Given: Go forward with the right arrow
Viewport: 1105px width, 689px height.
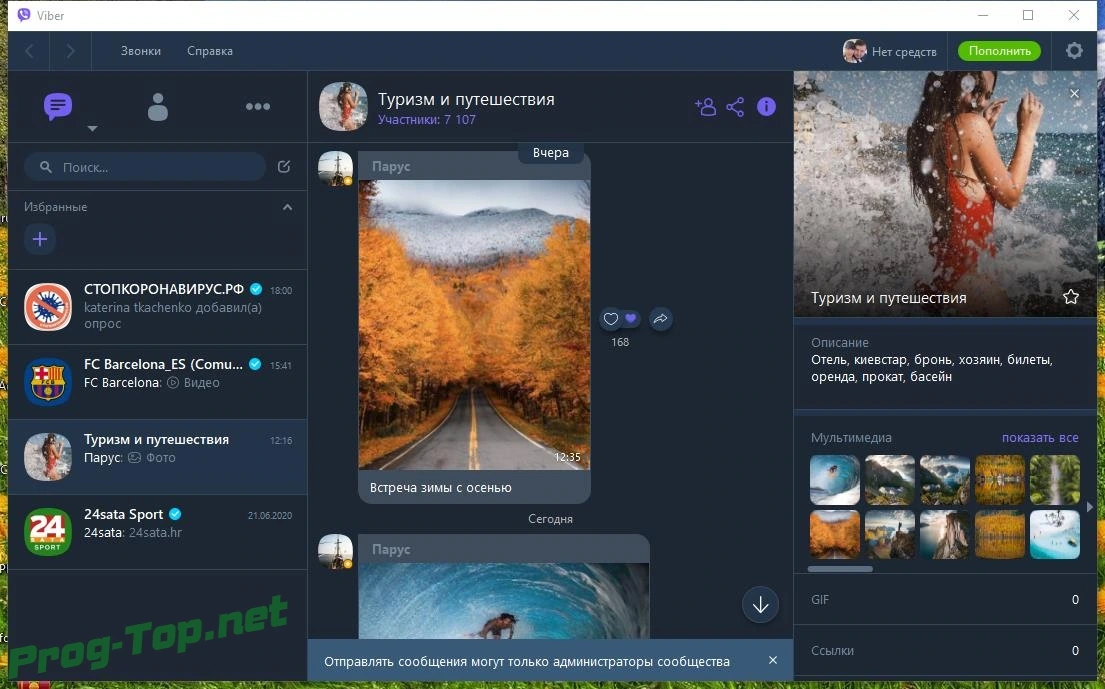Looking at the screenshot, I should click(70, 51).
